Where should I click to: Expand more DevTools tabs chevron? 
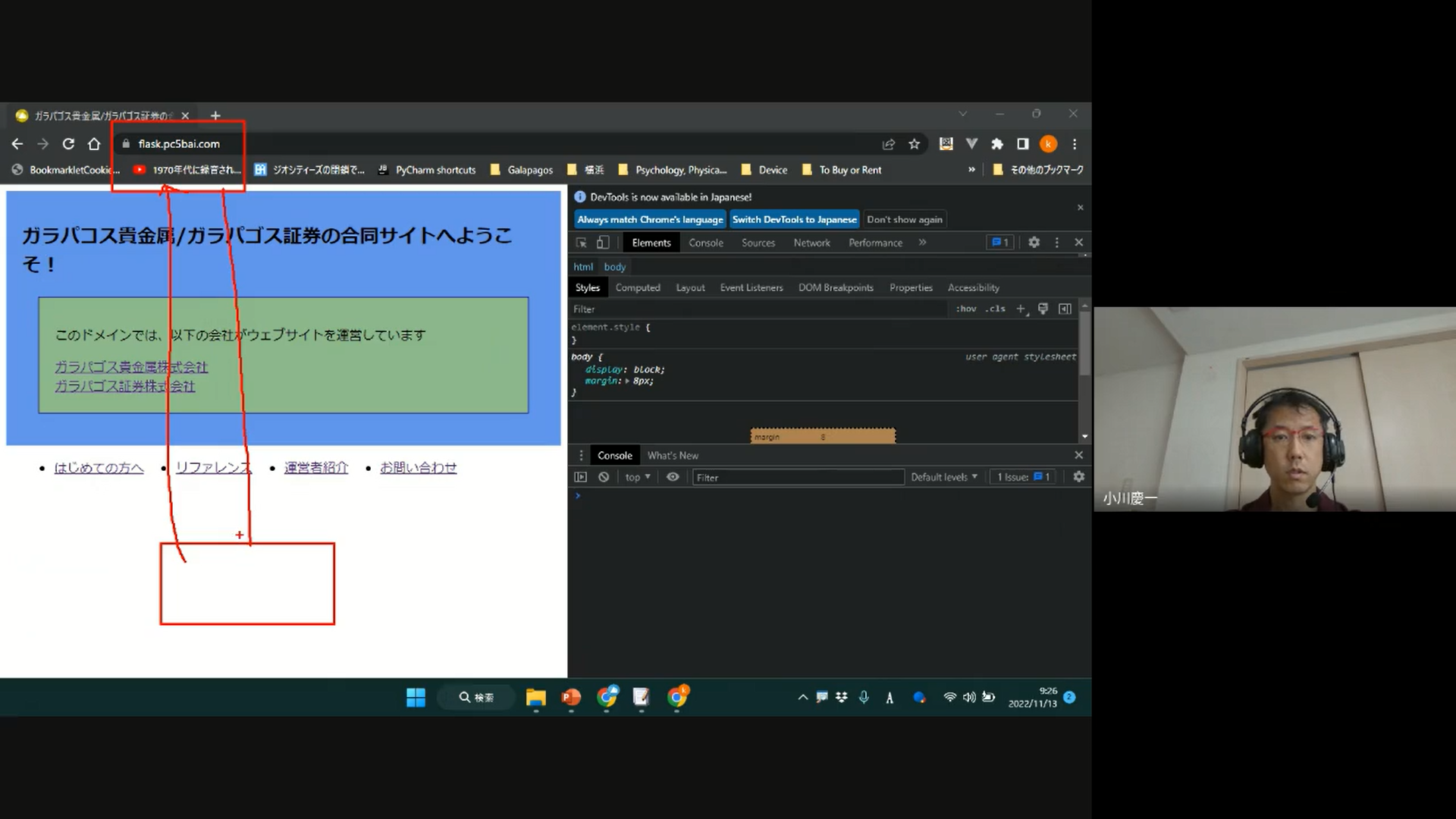923,243
